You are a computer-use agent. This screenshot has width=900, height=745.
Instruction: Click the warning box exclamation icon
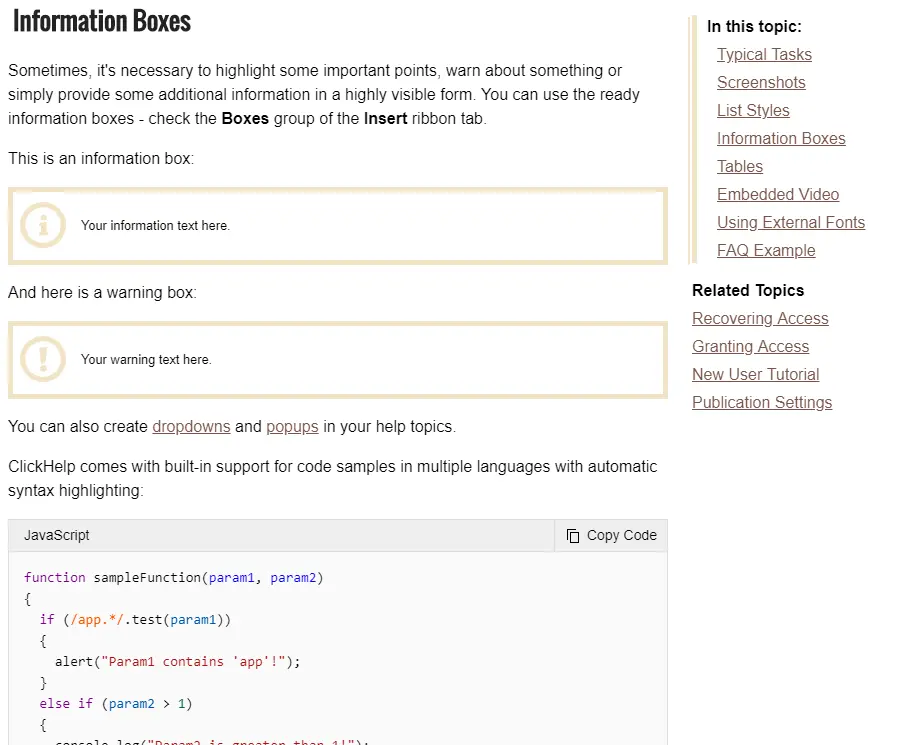43,359
